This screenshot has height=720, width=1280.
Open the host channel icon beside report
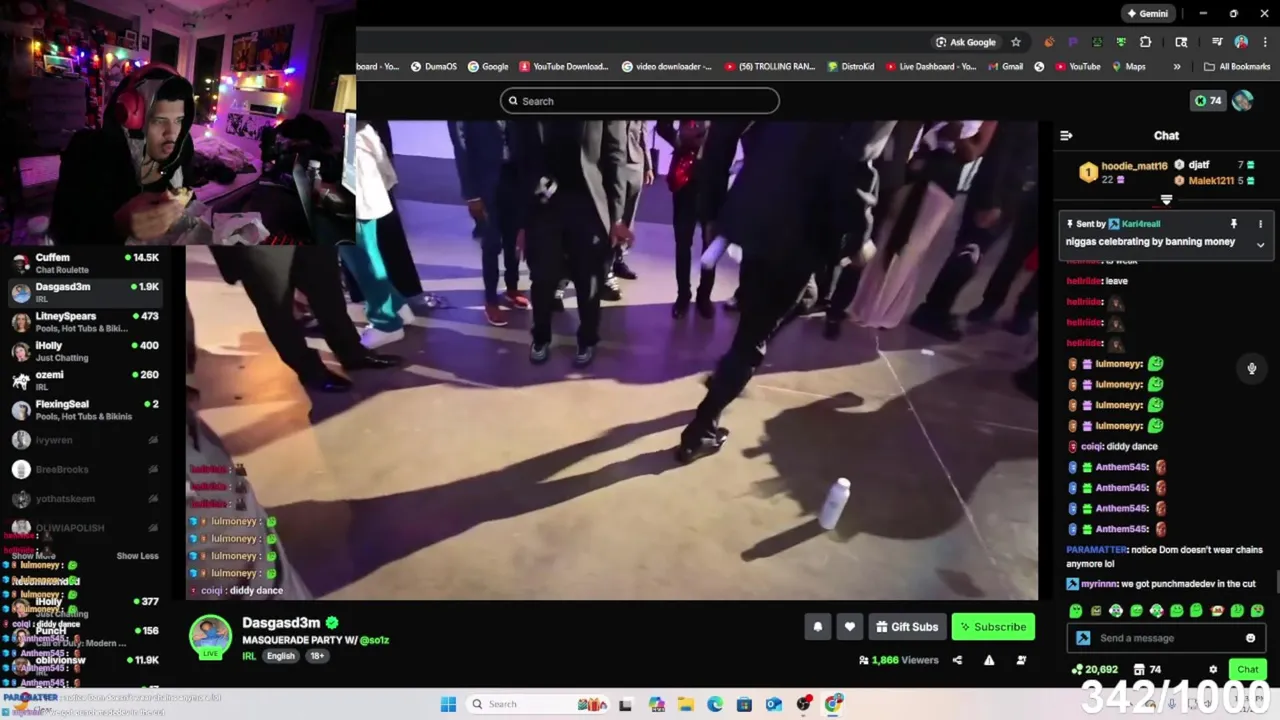1021,660
